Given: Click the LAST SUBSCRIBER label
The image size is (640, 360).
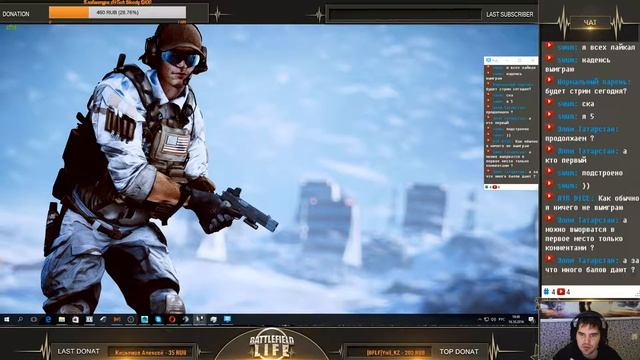Looking at the screenshot, I should pos(510,14).
